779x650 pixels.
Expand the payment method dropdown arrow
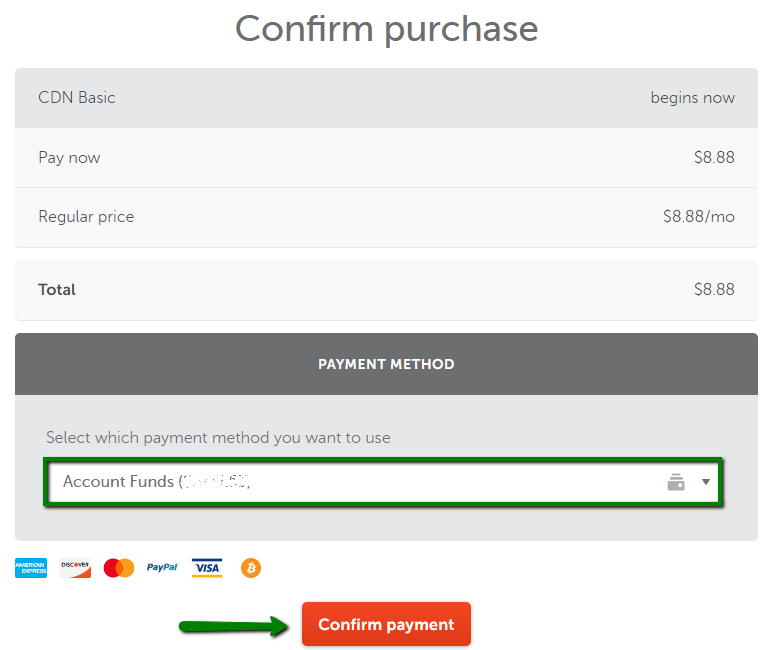[x=705, y=482]
